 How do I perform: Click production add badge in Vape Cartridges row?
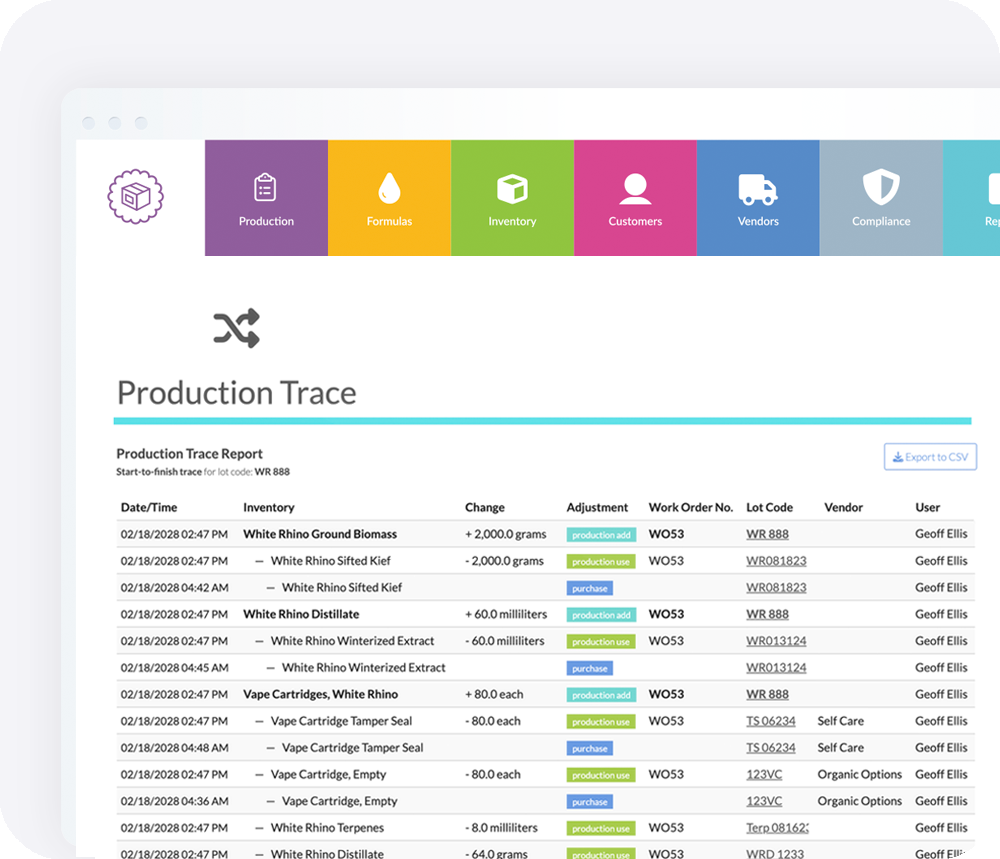pyautogui.click(x=601, y=695)
